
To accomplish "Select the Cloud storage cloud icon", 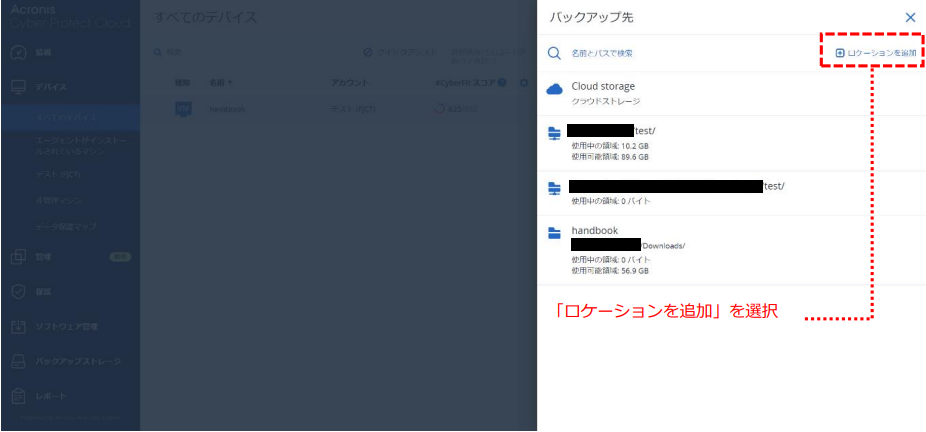I will [x=555, y=90].
